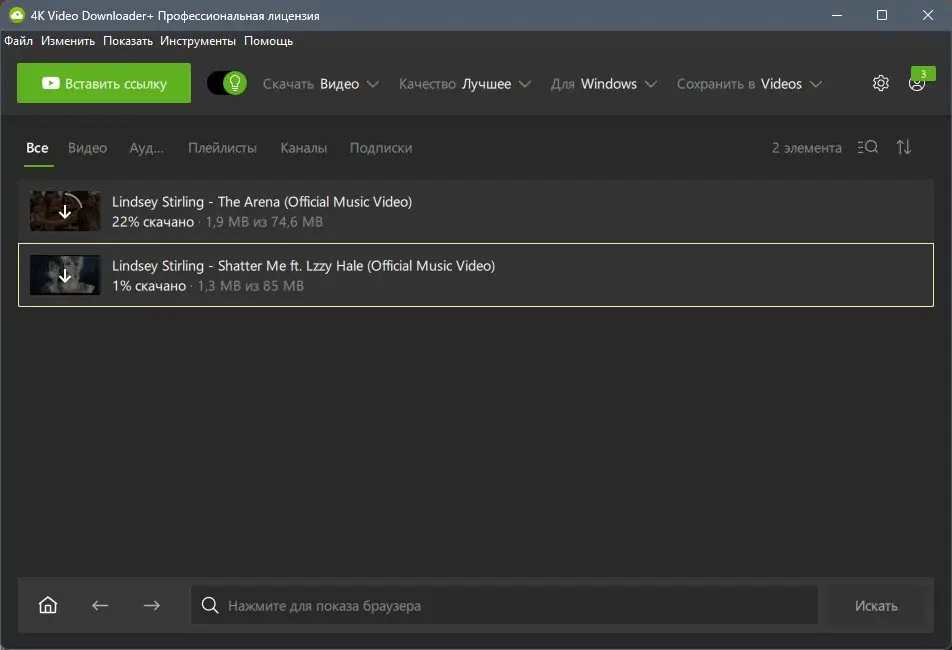Open the Качество Лучшее dropdown
Viewport: 952px width, 650px height.
[x=464, y=84]
